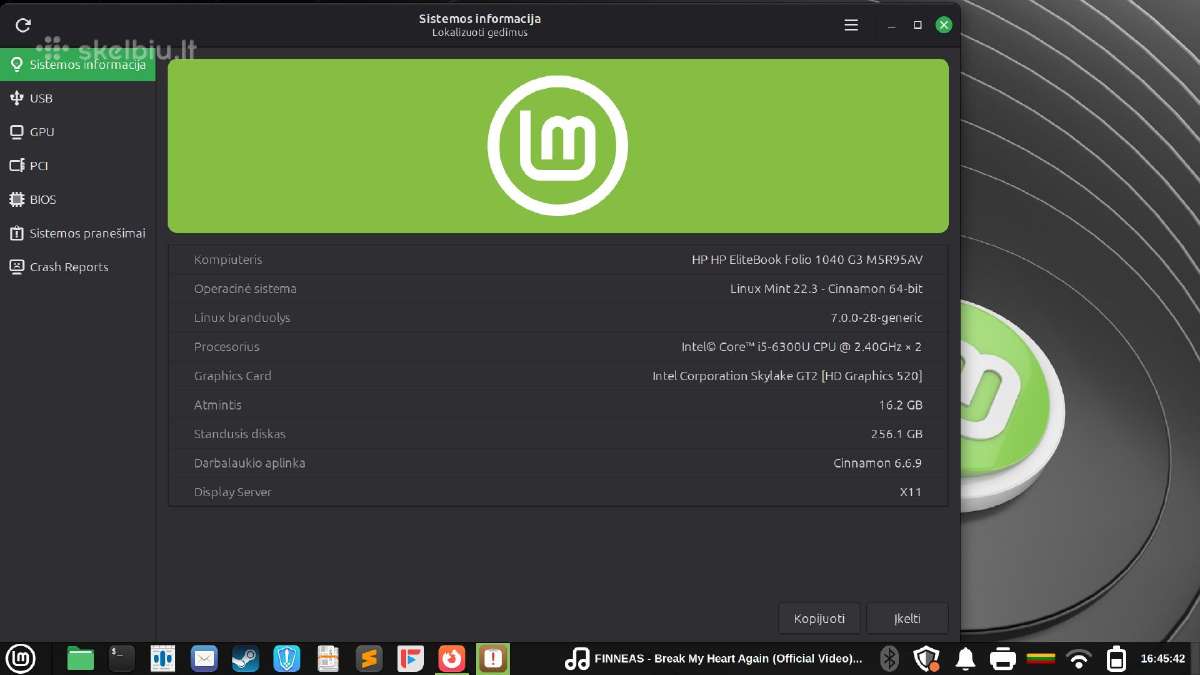Select the Standusis diskas row label
The width and height of the screenshot is (1200, 675).
click(240, 434)
